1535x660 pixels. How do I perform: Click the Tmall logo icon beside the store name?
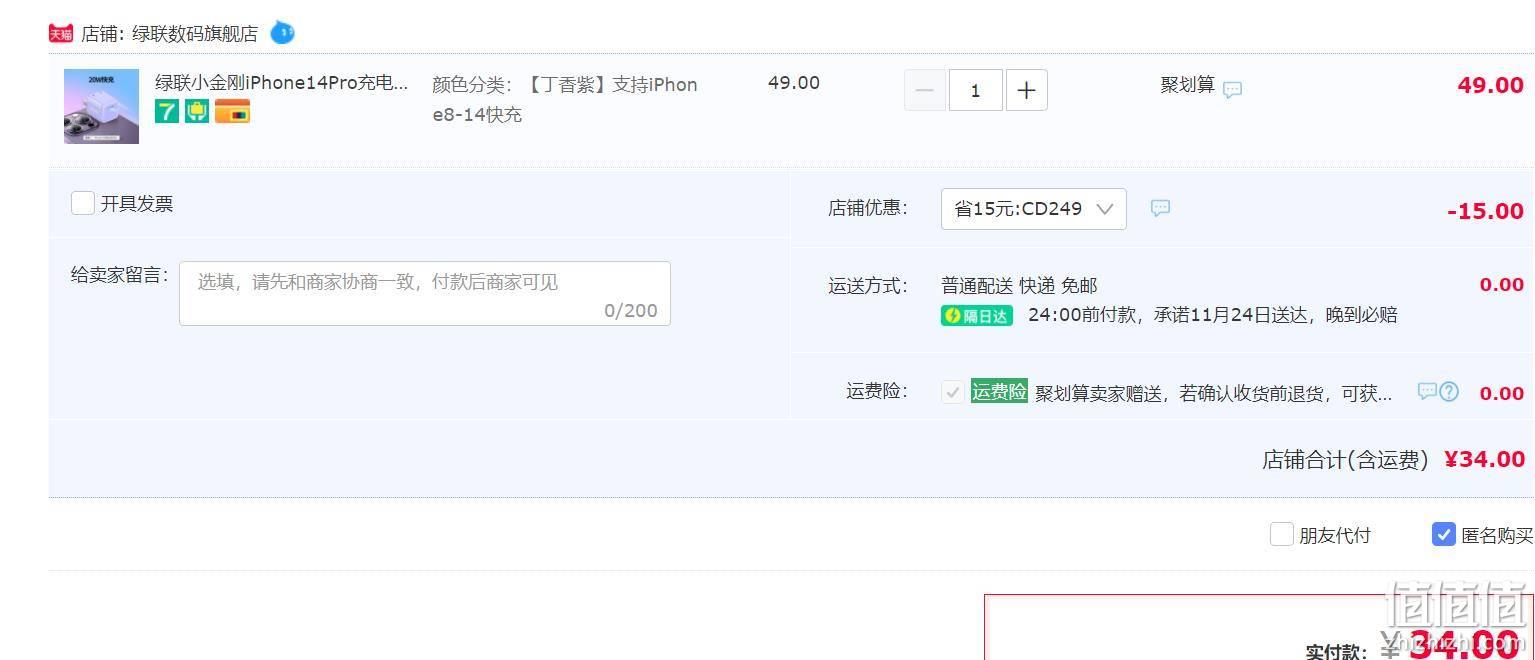click(x=61, y=33)
